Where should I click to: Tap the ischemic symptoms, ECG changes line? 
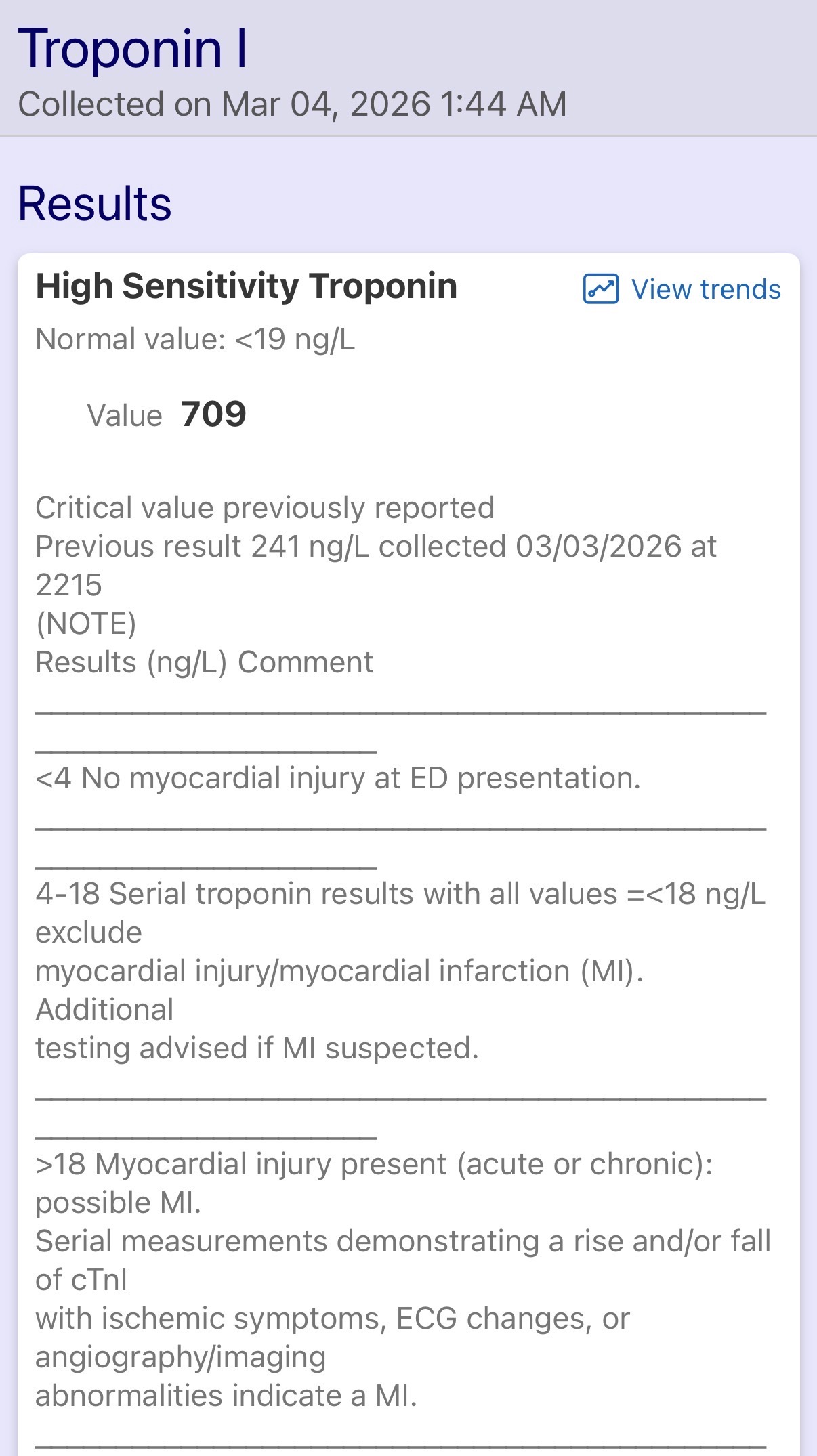[x=332, y=1319]
